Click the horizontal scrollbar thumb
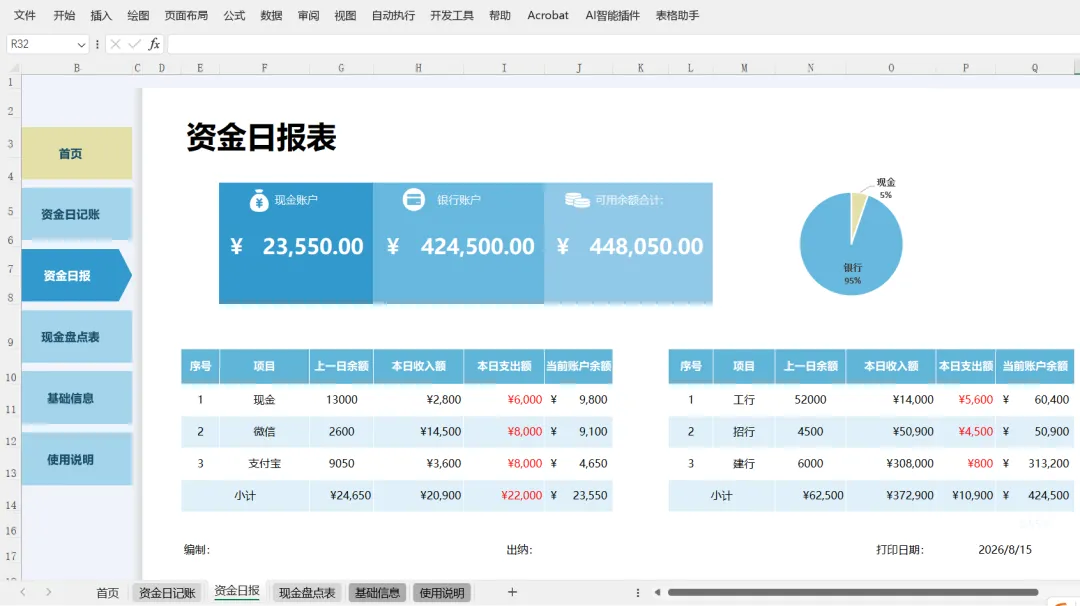Viewport: 1080px width, 606px height. 853,592
